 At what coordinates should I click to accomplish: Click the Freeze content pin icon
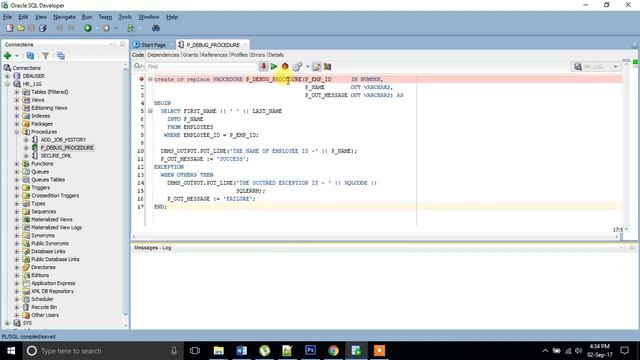pyautogui.click(x=263, y=66)
